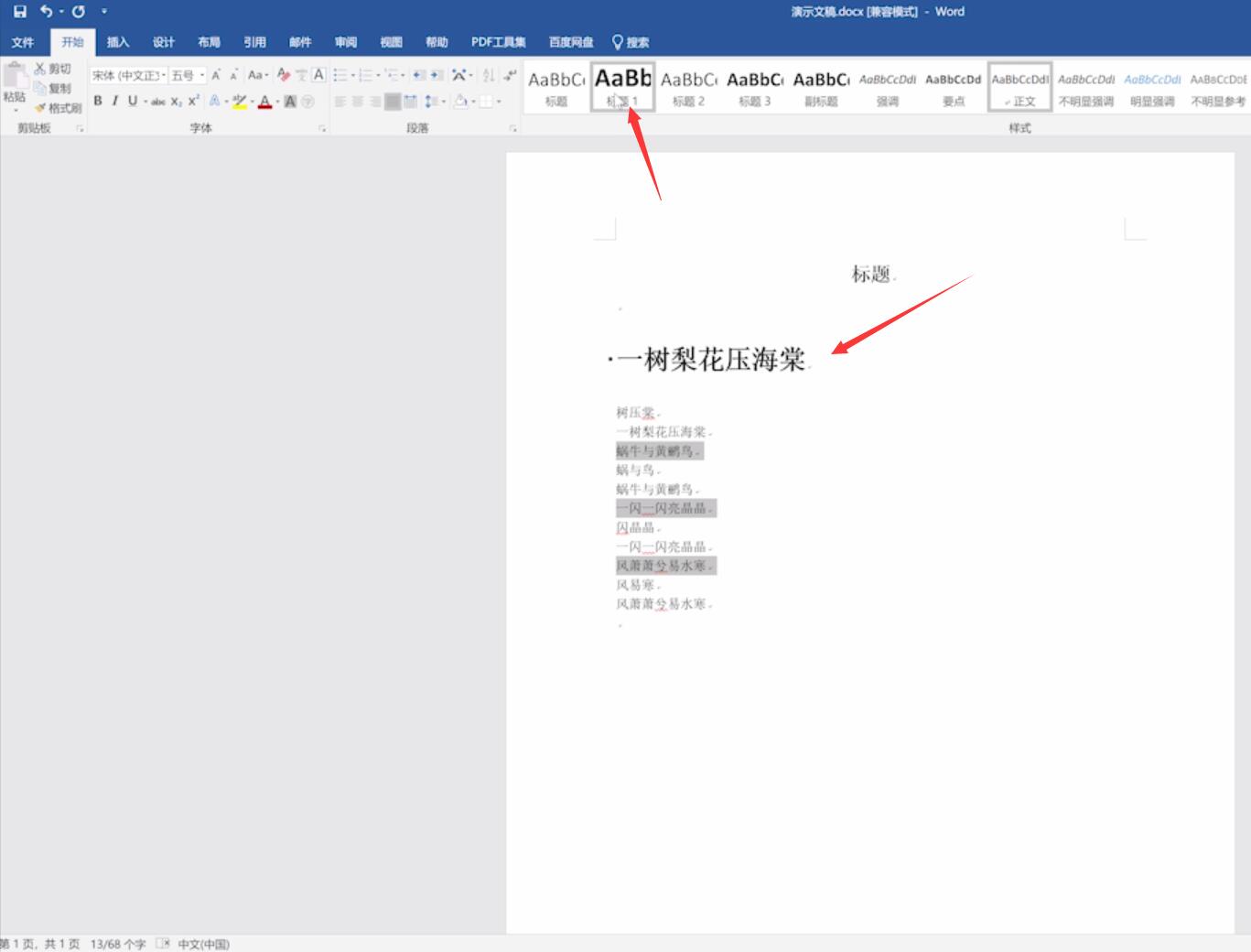This screenshot has height=952, width=1251.
Task: Open the customize quick access toolbar dropdown
Action: (104, 12)
